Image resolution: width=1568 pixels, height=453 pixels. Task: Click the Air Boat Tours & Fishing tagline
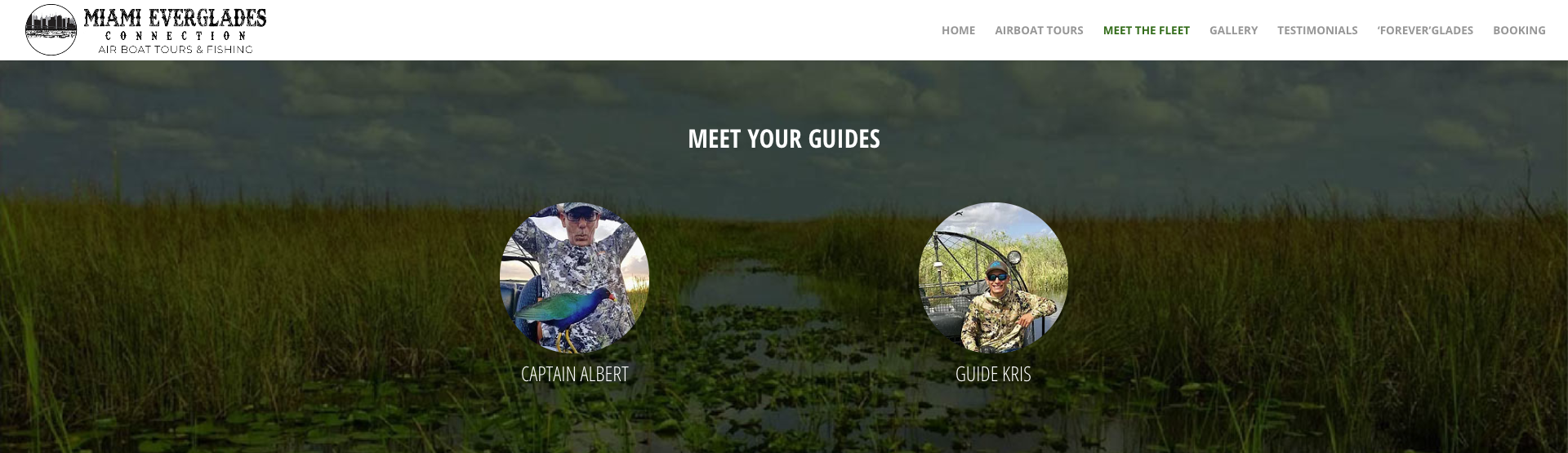tap(175, 50)
